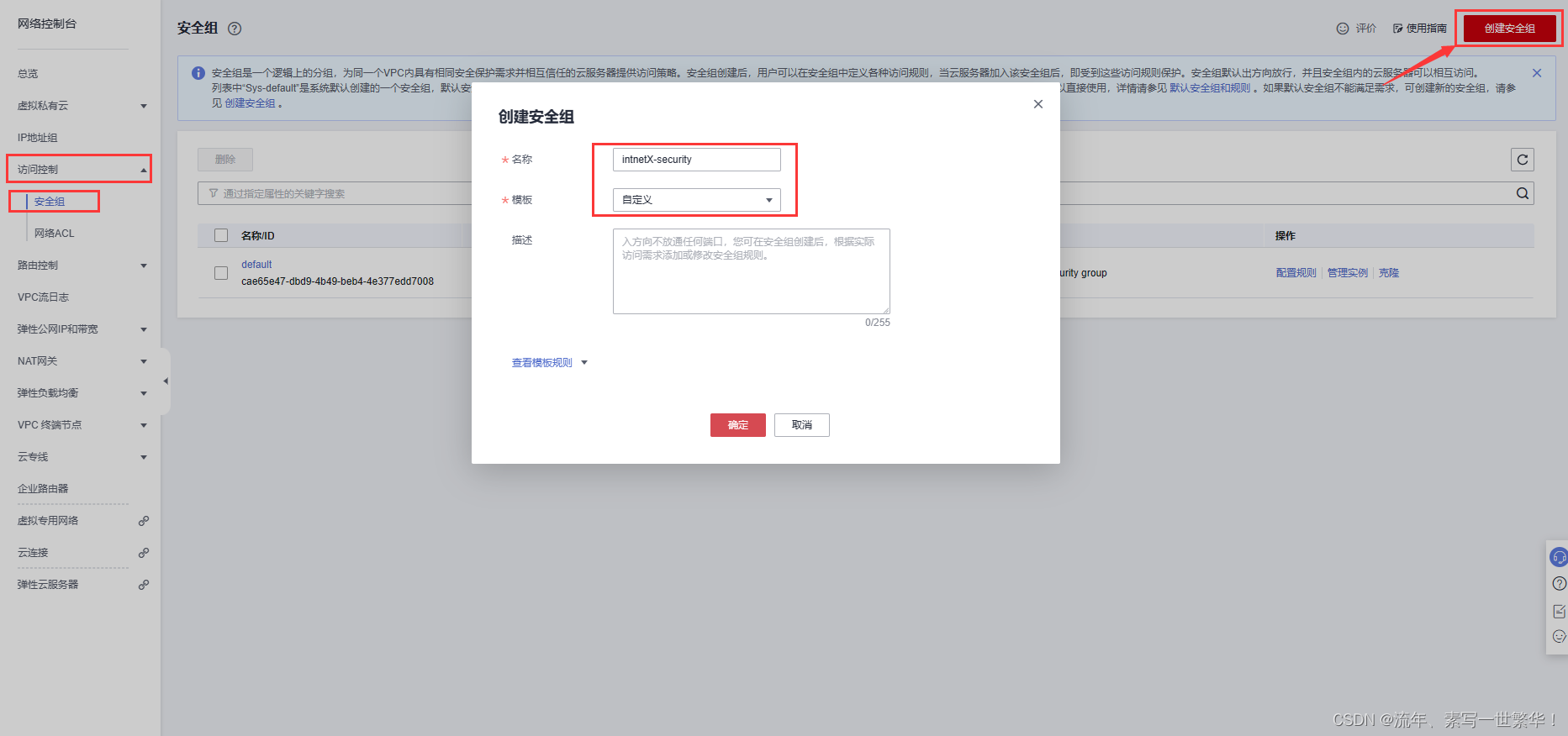Expand VPC 终端节点 sidebar menu
Viewport: 1568px width, 736px height.
[x=144, y=425]
